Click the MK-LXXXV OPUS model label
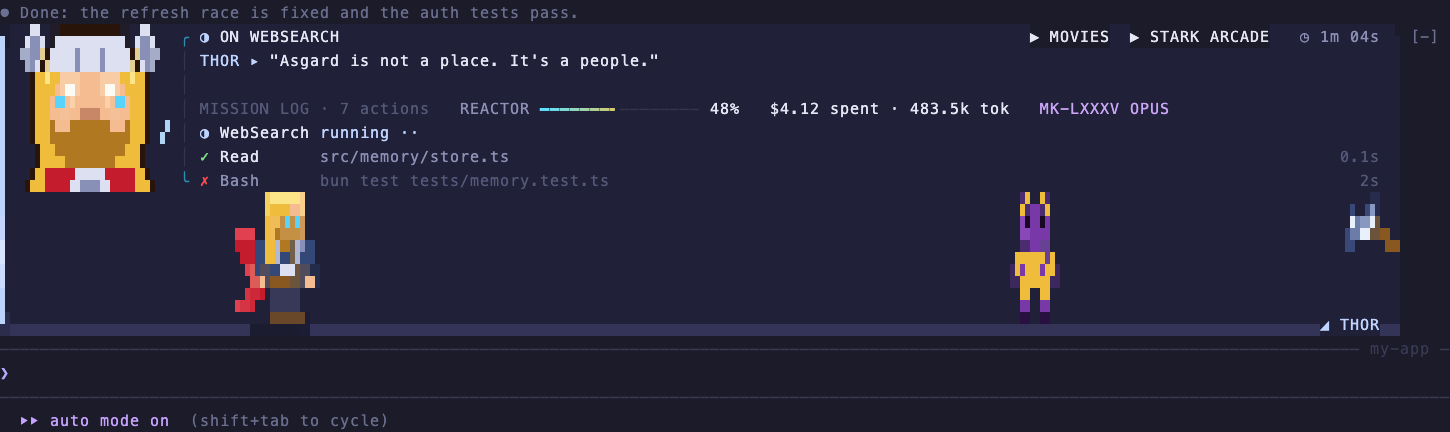The image size is (1450, 432). [1104, 109]
